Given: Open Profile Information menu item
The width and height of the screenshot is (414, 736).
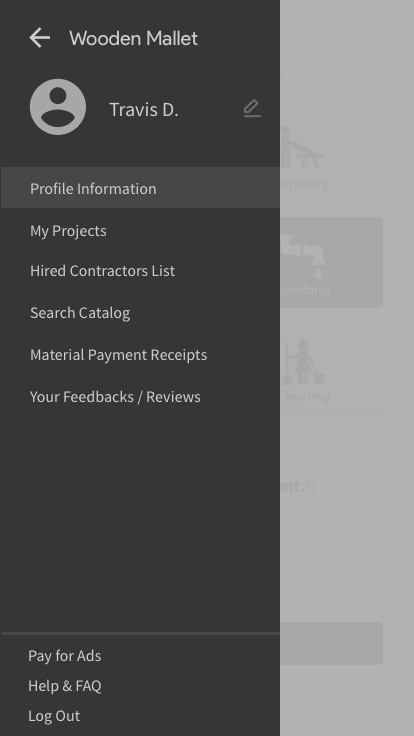Looking at the screenshot, I should (x=140, y=188).
